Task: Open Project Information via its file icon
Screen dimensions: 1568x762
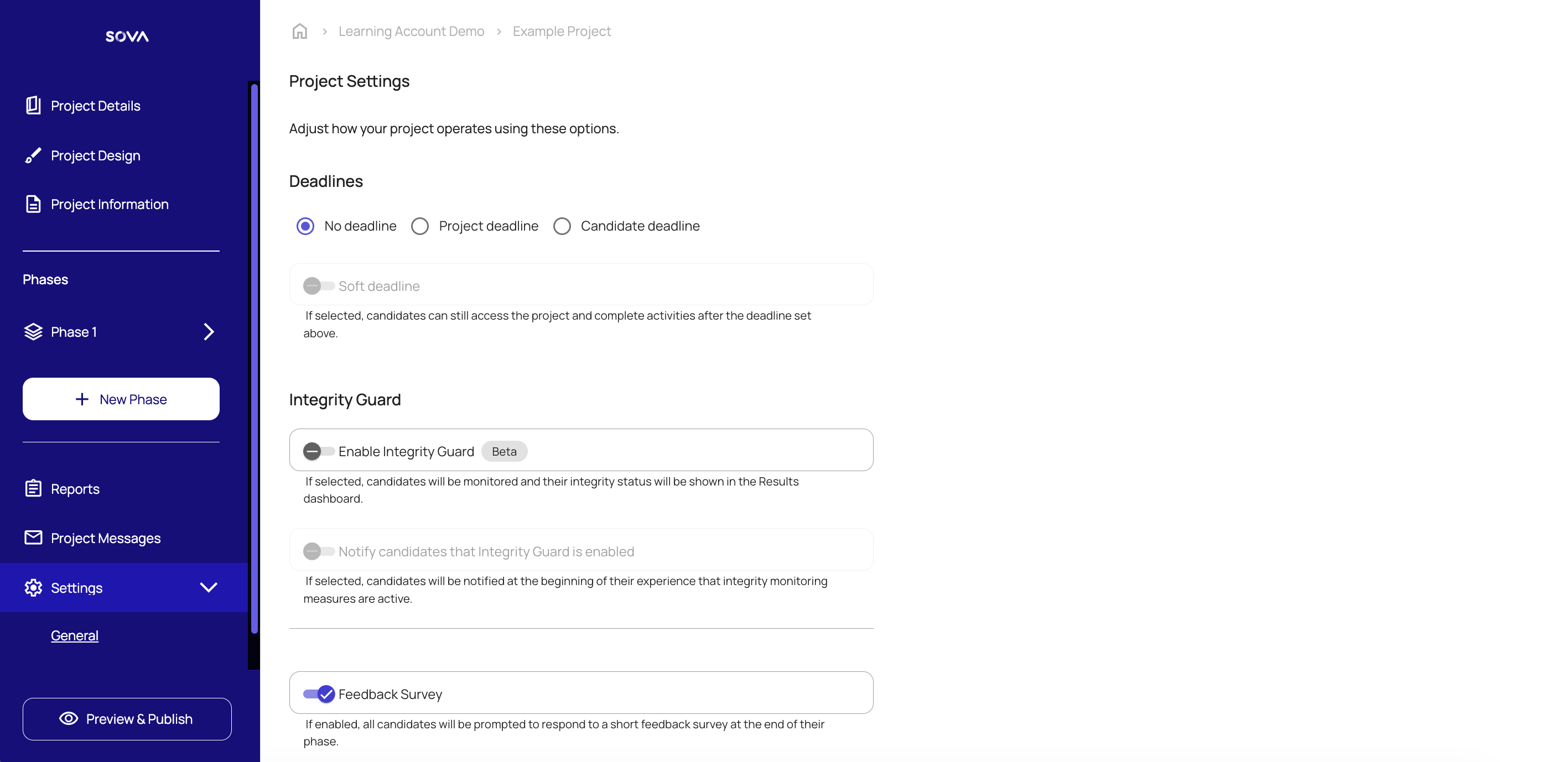Action: [34, 203]
